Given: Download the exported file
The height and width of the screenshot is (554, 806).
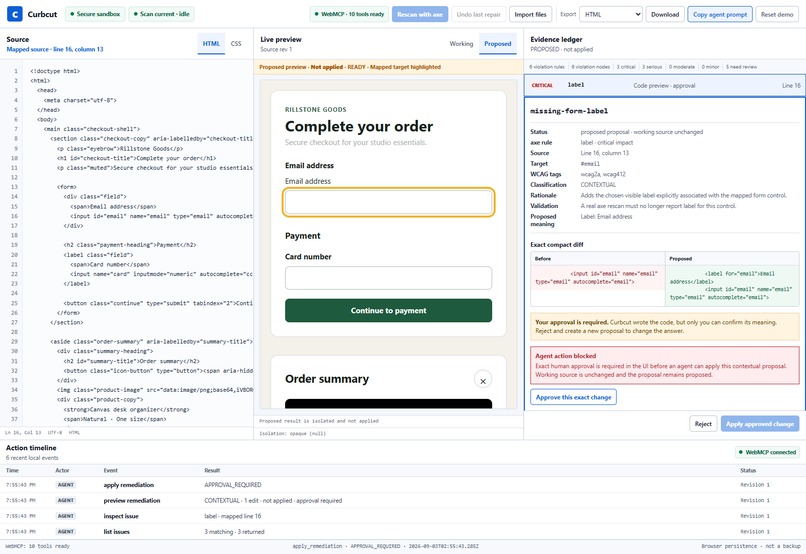Looking at the screenshot, I should (665, 14).
